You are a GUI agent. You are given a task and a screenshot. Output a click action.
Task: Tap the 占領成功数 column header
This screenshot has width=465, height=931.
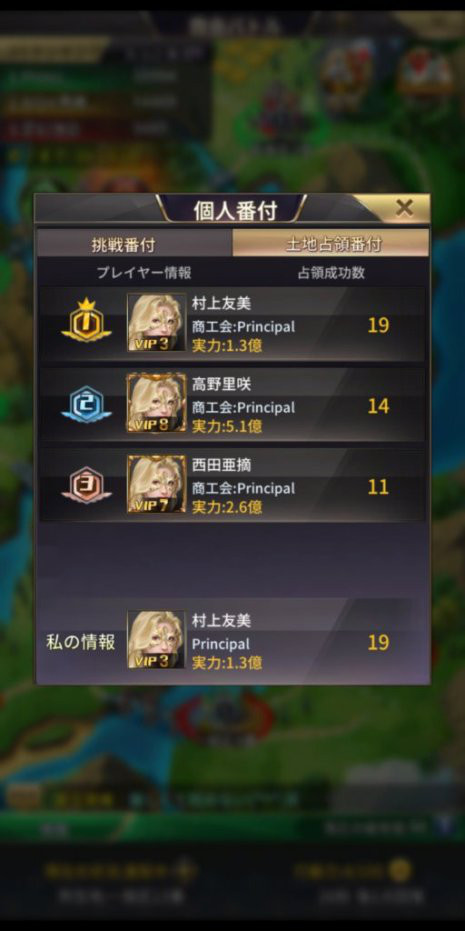pyautogui.click(x=331, y=273)
